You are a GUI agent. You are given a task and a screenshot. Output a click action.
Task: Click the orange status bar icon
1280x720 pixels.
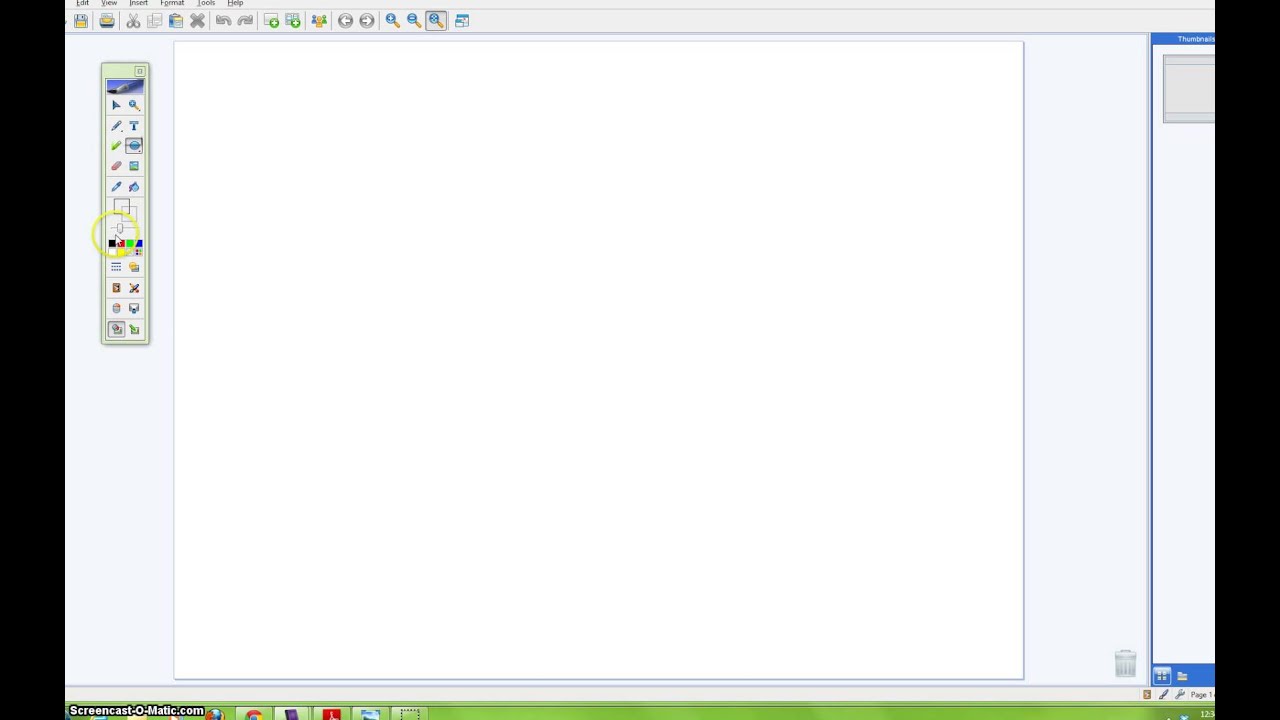[1147, 694]
